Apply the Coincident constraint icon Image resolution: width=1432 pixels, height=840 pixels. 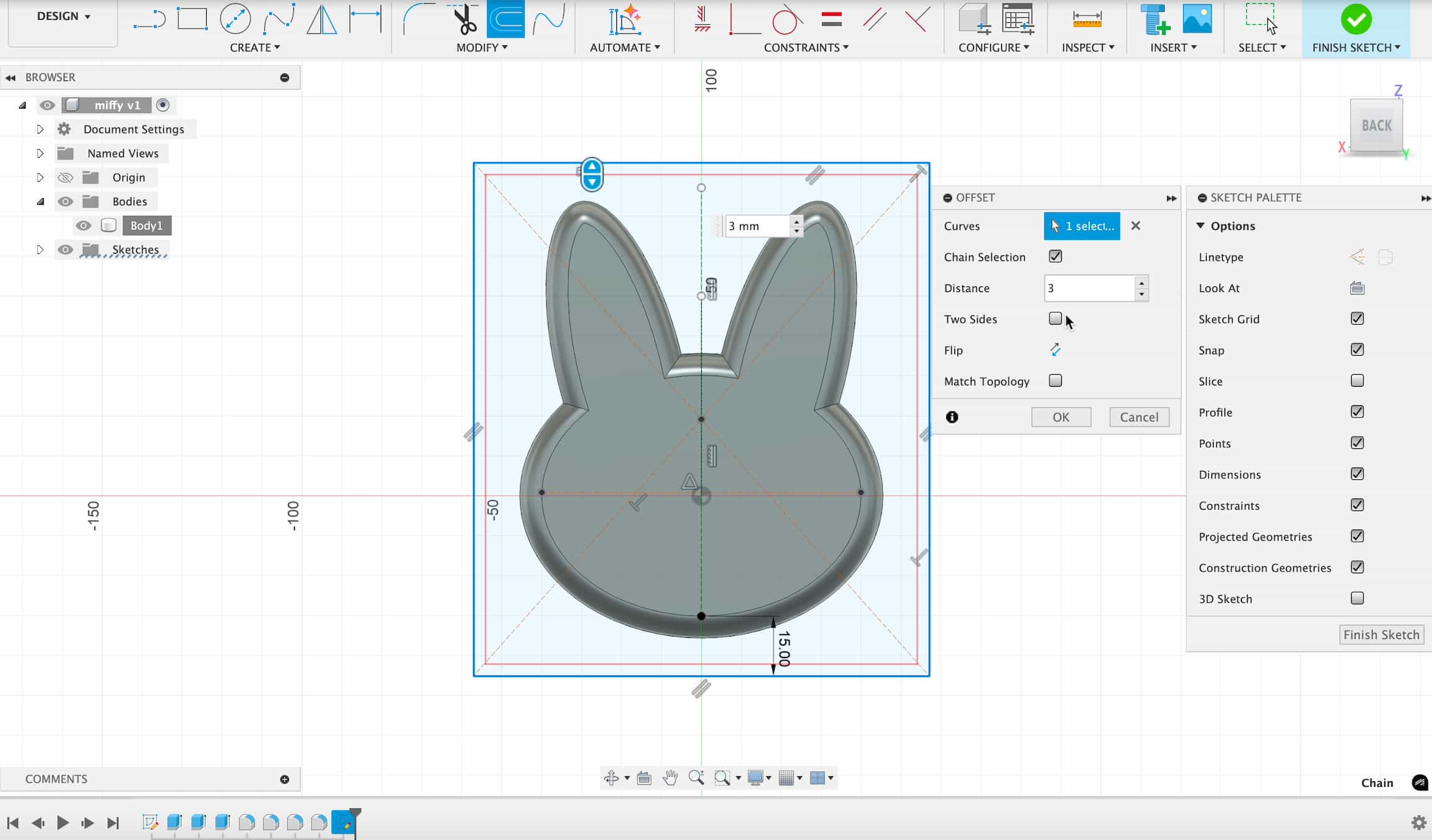click(x=744, y=19)
